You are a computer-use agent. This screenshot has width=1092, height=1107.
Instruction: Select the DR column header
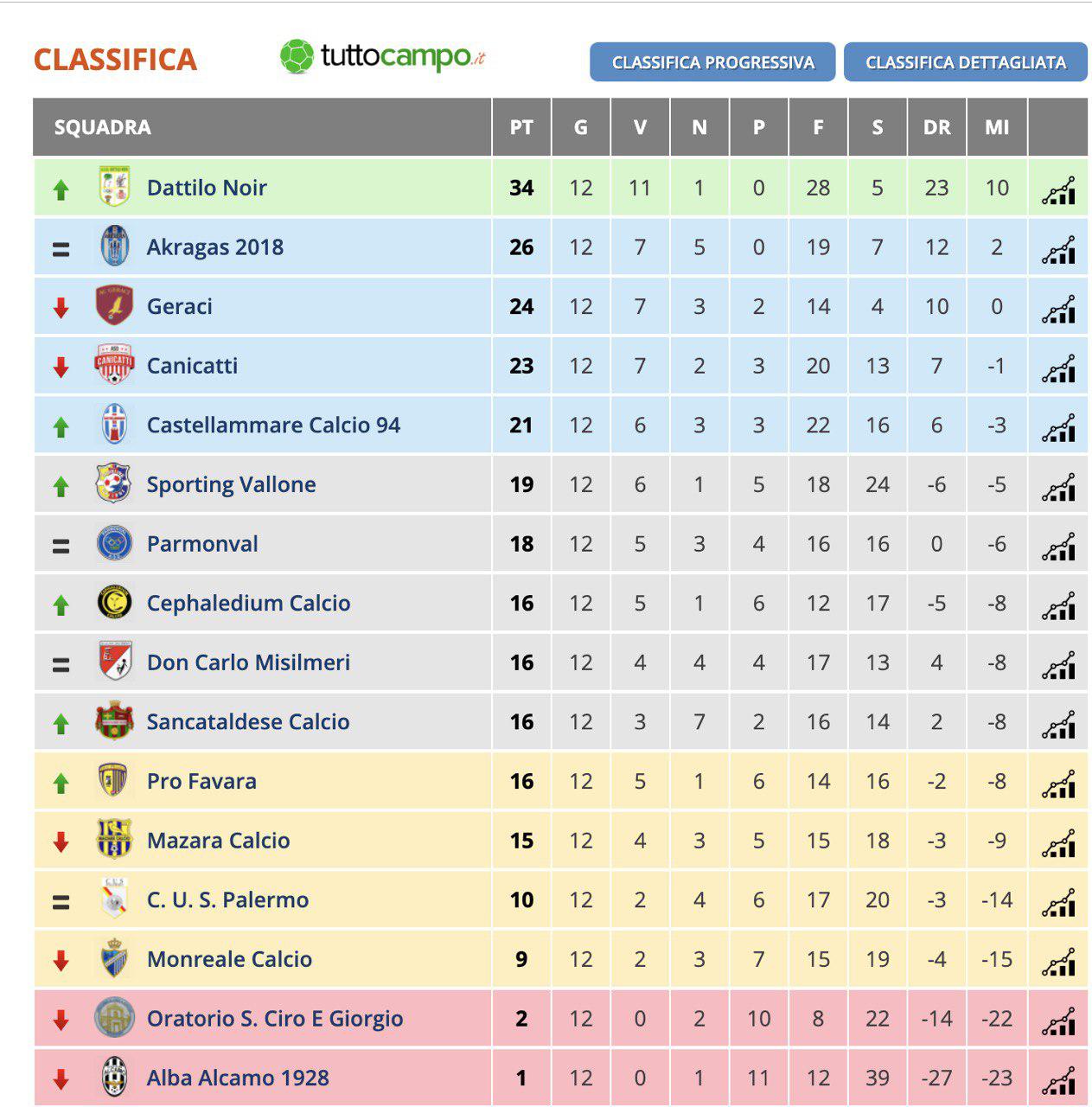tap(937, 127)
